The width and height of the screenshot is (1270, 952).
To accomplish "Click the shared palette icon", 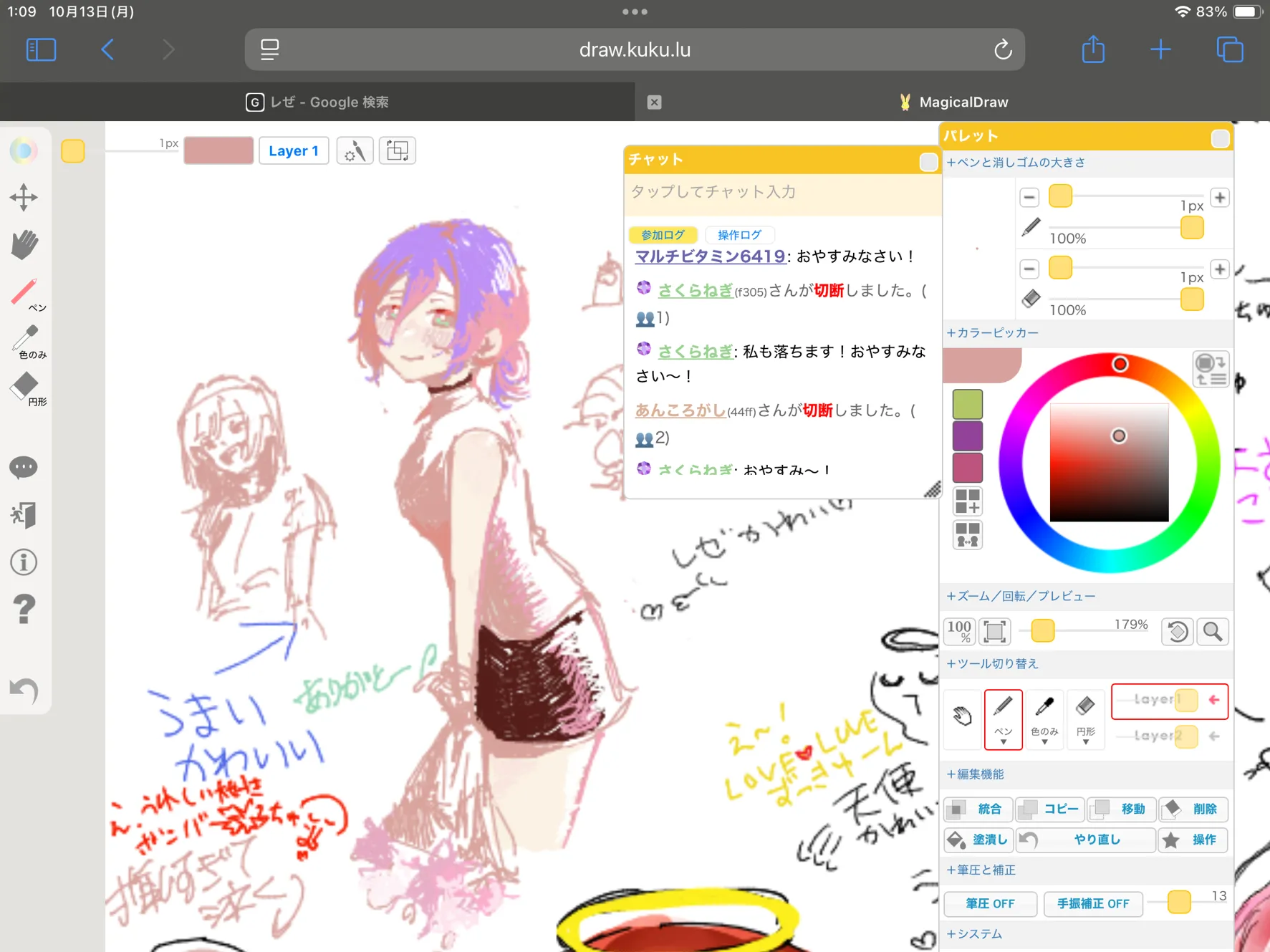I will tap(967, 534).
